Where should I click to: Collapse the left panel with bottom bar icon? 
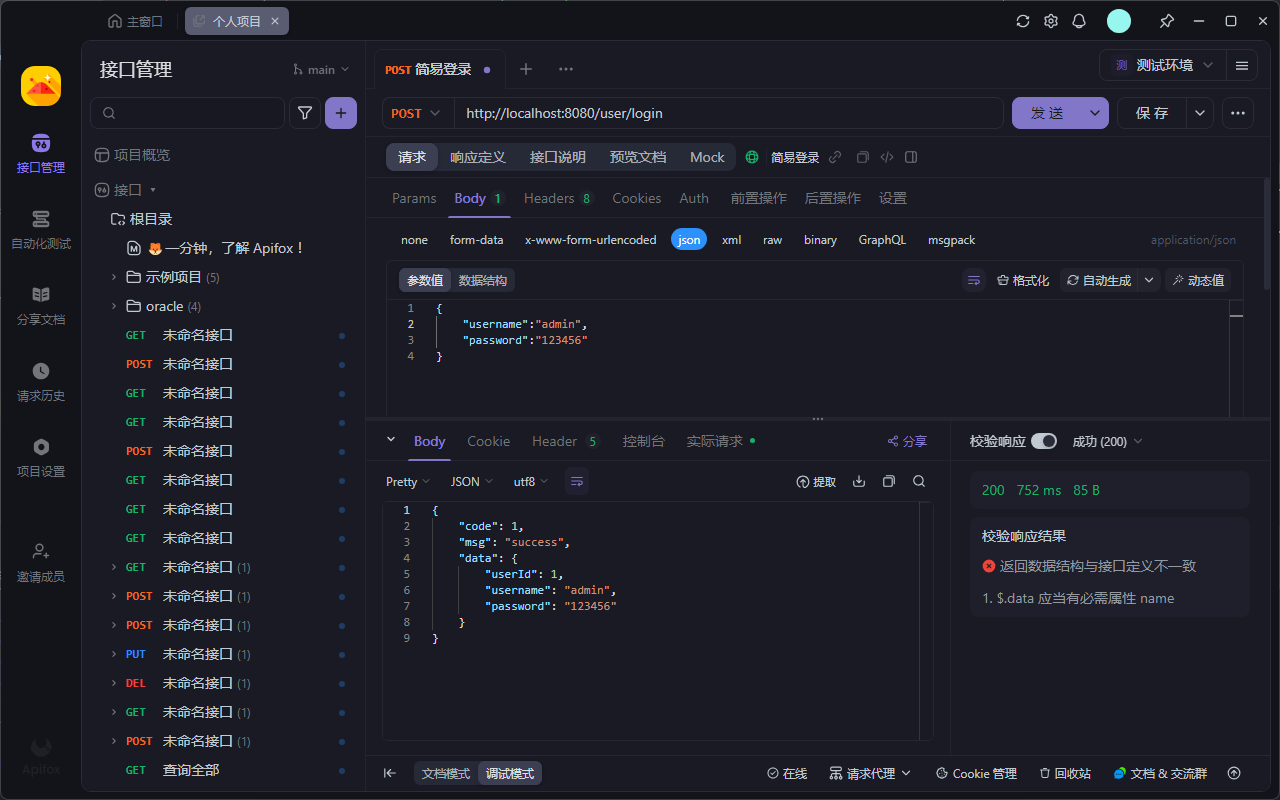[x=390, y=773]
